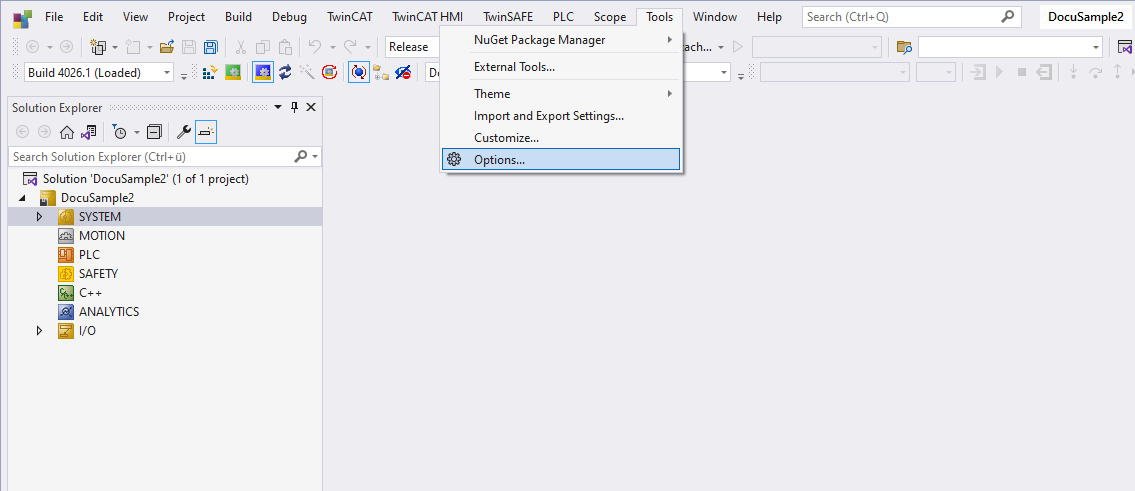Click the green Restart TwinCAT Run Mode icon
Screen dimensions: 1135x491
pos(233,72)
